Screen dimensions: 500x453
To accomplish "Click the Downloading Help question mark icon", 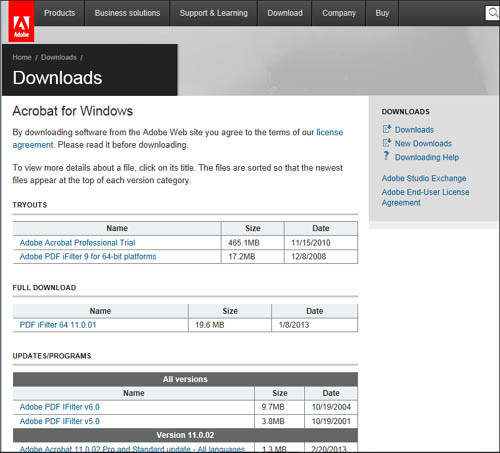I will click(386, 156).
